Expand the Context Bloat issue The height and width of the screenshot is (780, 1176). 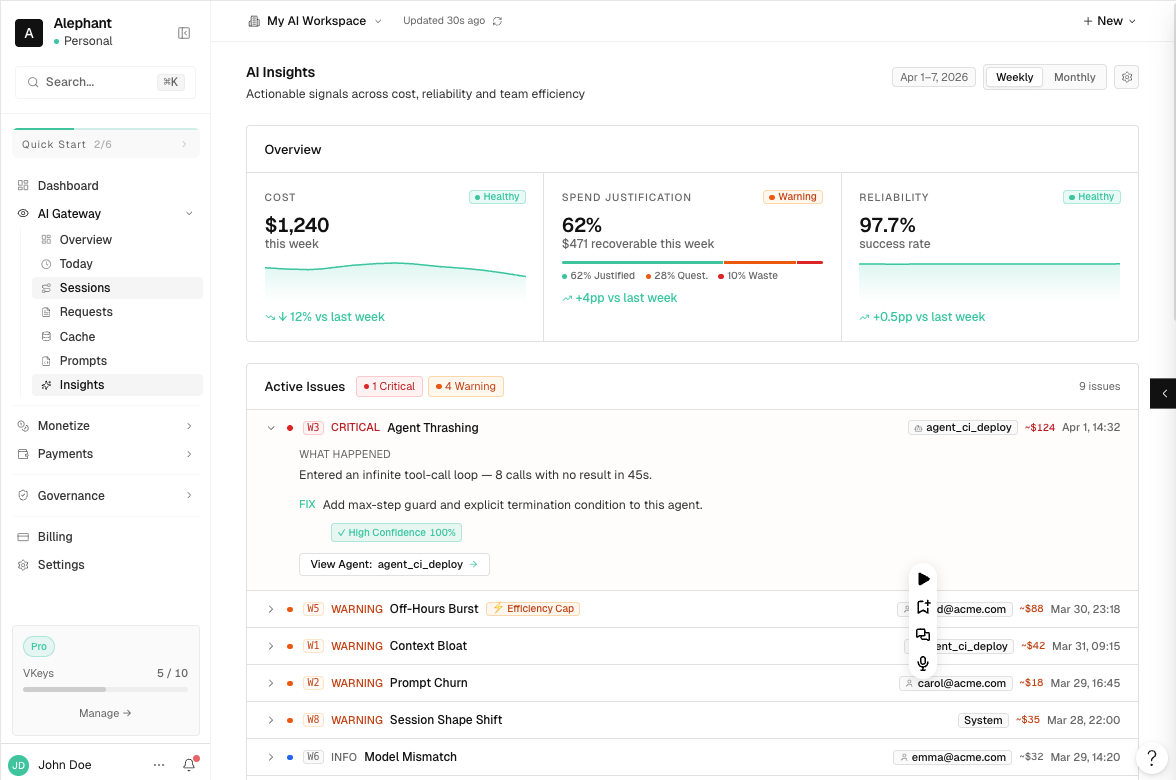[x=271, y=646]
